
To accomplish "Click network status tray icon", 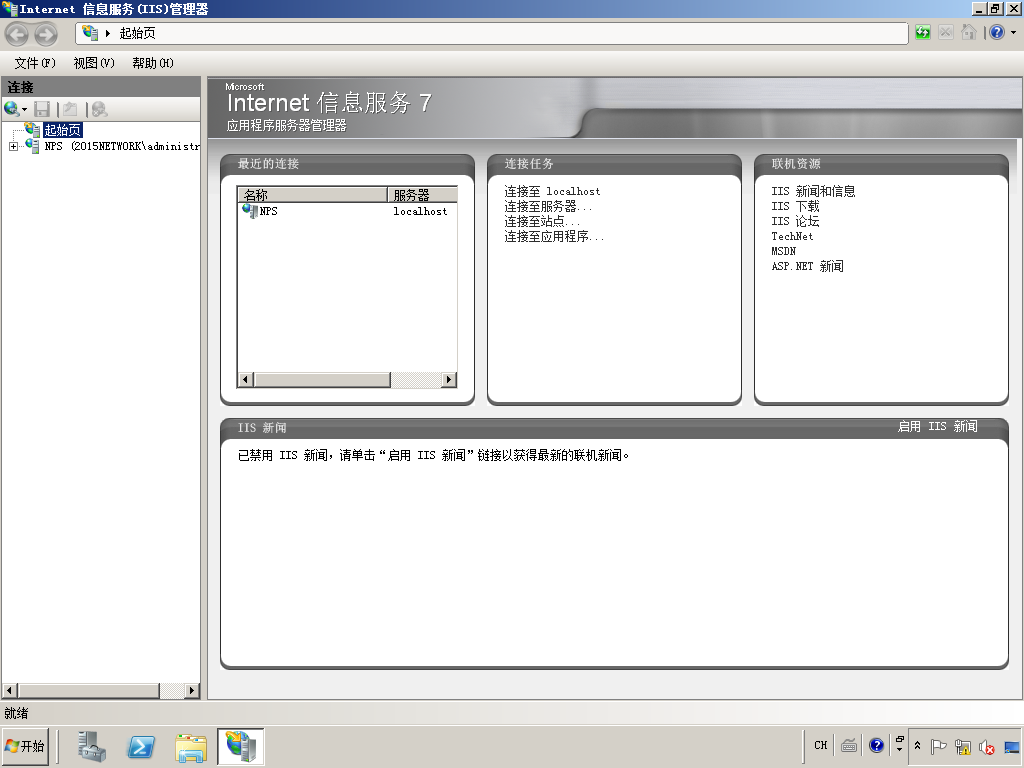I will pyautogui.click(x=963, y=746).
